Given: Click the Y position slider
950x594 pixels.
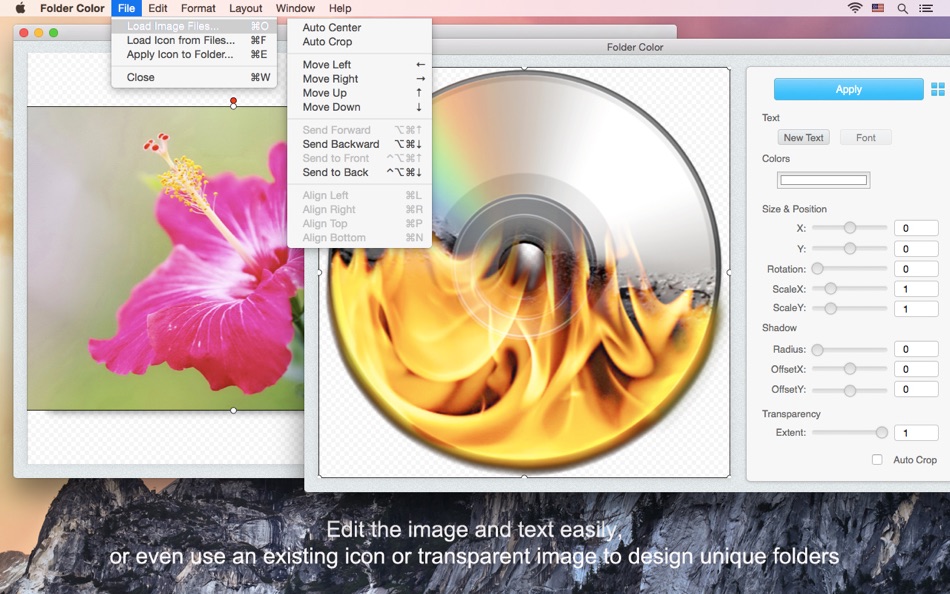Looking at the screenshot, I should (849, 248).
